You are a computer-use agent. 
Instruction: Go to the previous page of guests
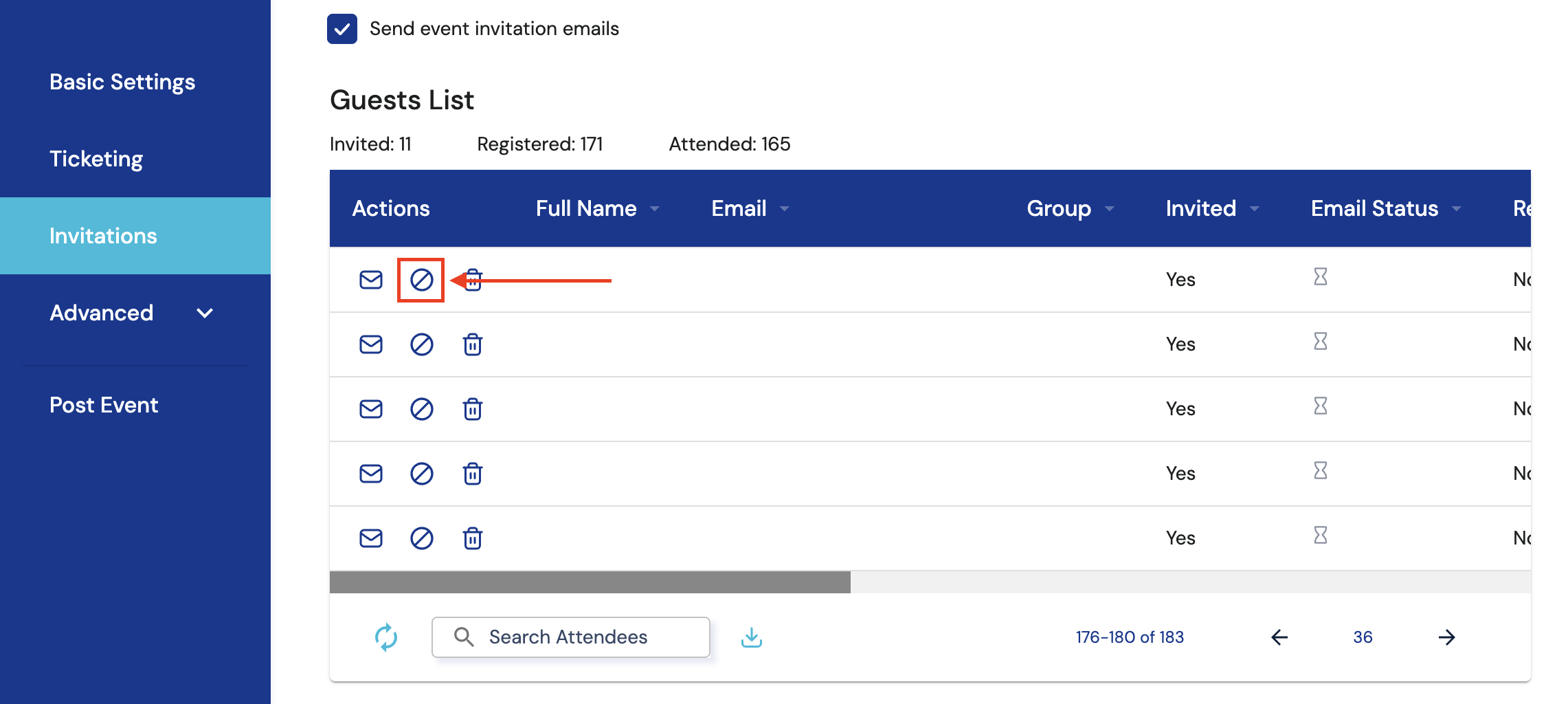pos(1279,637)
